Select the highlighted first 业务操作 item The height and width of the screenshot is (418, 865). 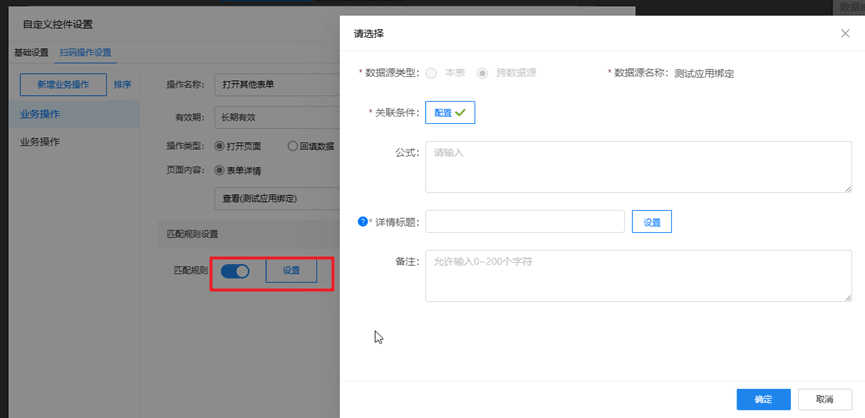(74, 114)
